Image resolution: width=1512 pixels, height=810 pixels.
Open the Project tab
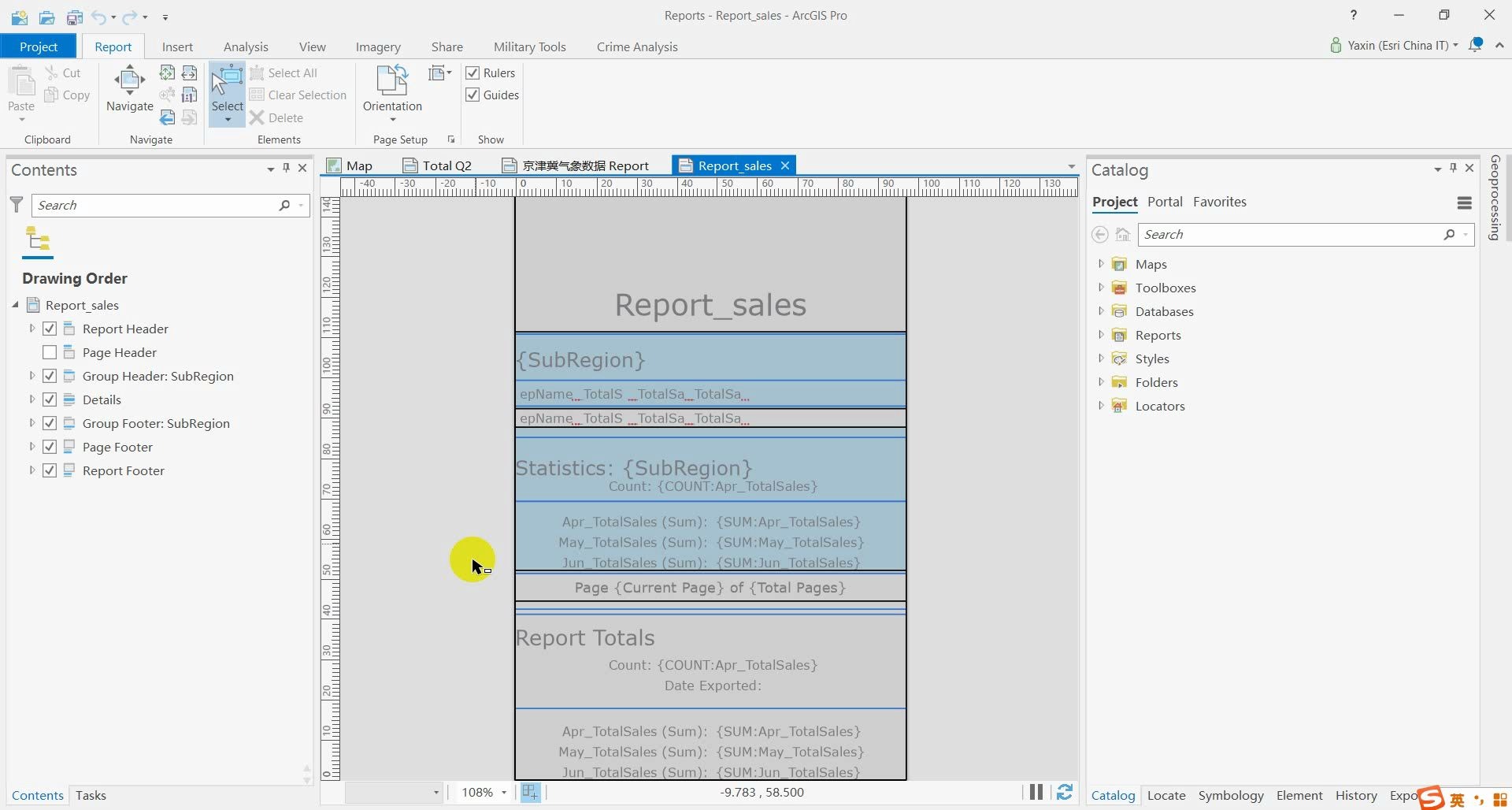point(39,46)
